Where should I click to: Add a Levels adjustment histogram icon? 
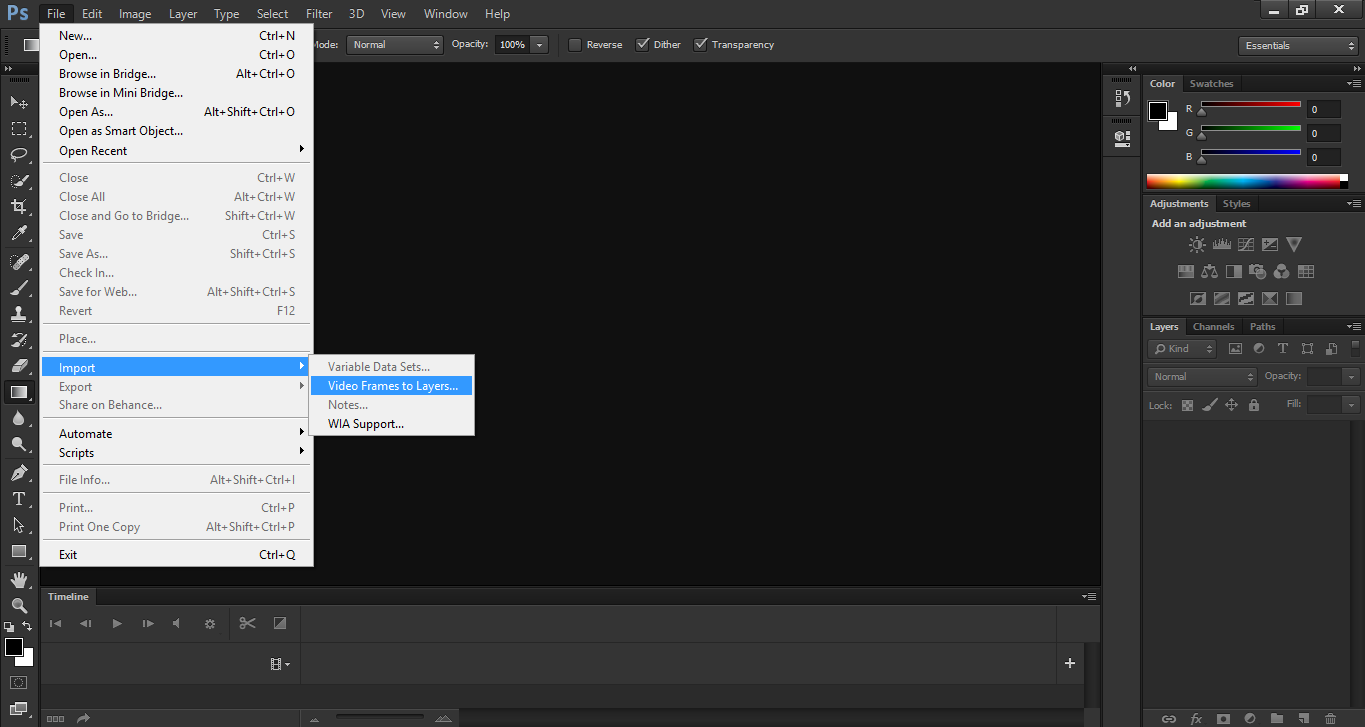(1221, 244)
